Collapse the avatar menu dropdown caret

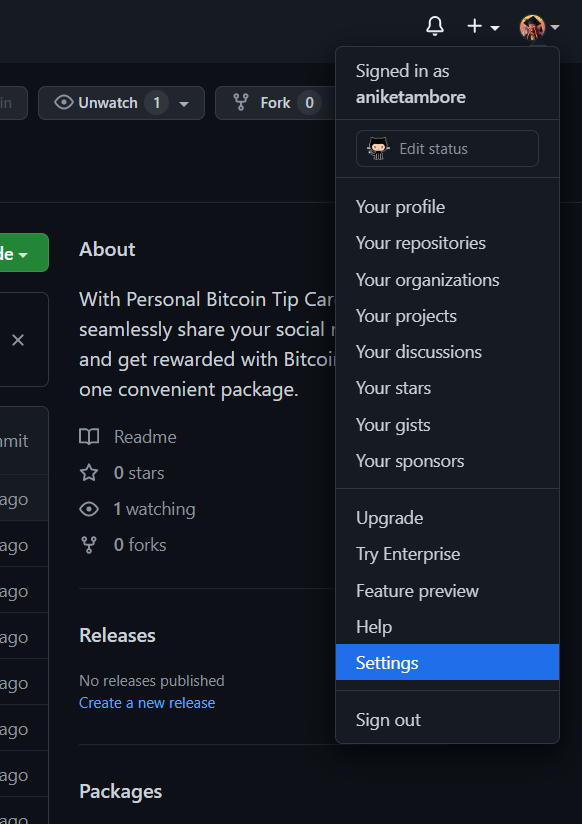click(555, 27)
